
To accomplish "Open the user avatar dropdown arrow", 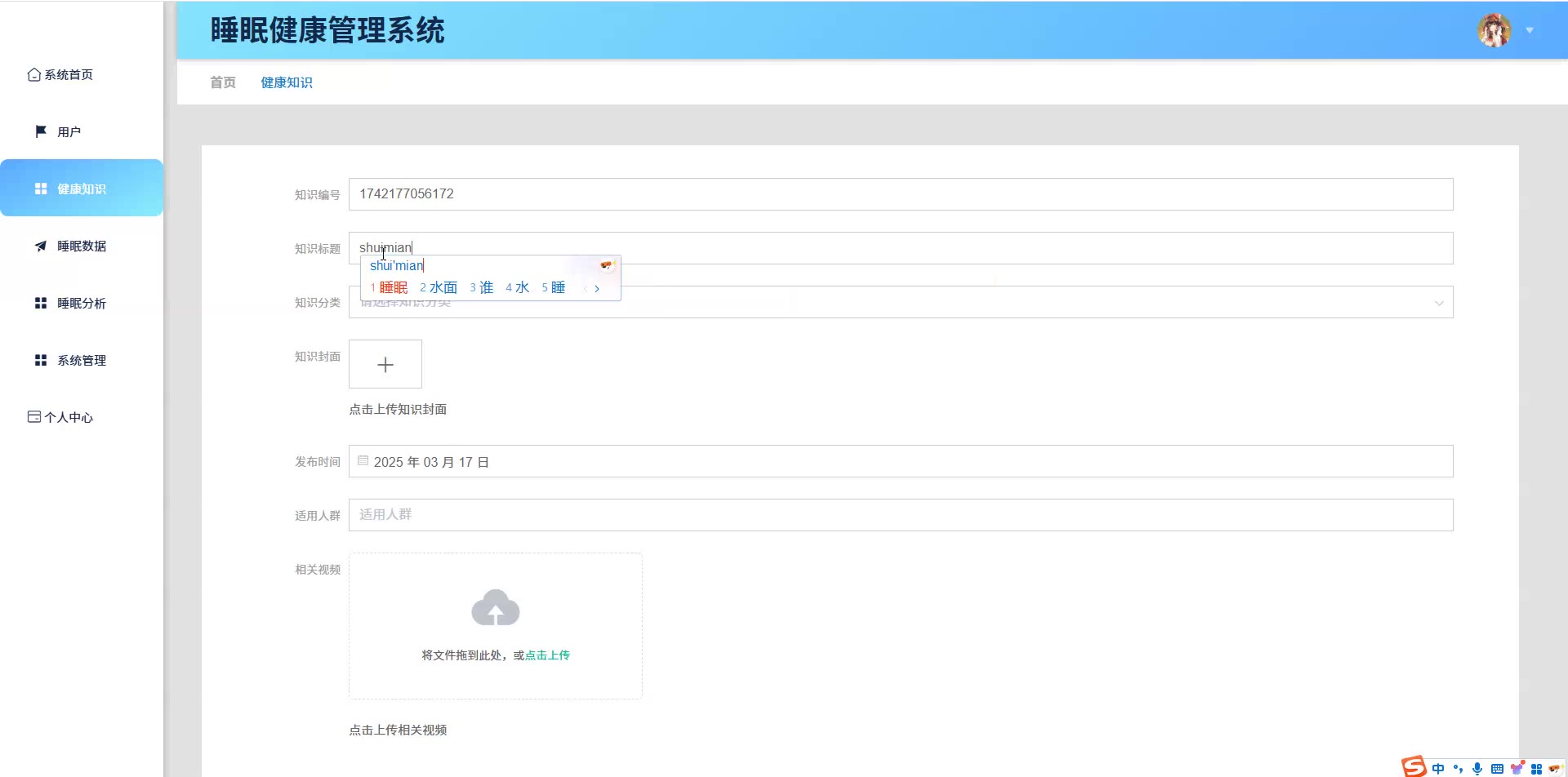I will pyautogui.click(x=1530, y=30).
